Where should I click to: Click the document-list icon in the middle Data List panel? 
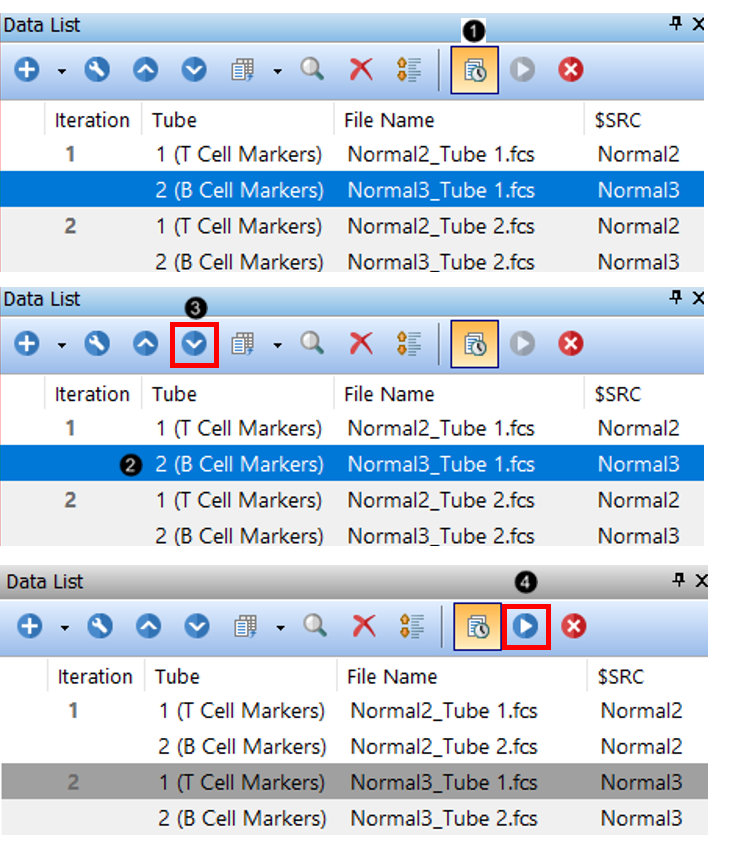(x=243, y=344)
